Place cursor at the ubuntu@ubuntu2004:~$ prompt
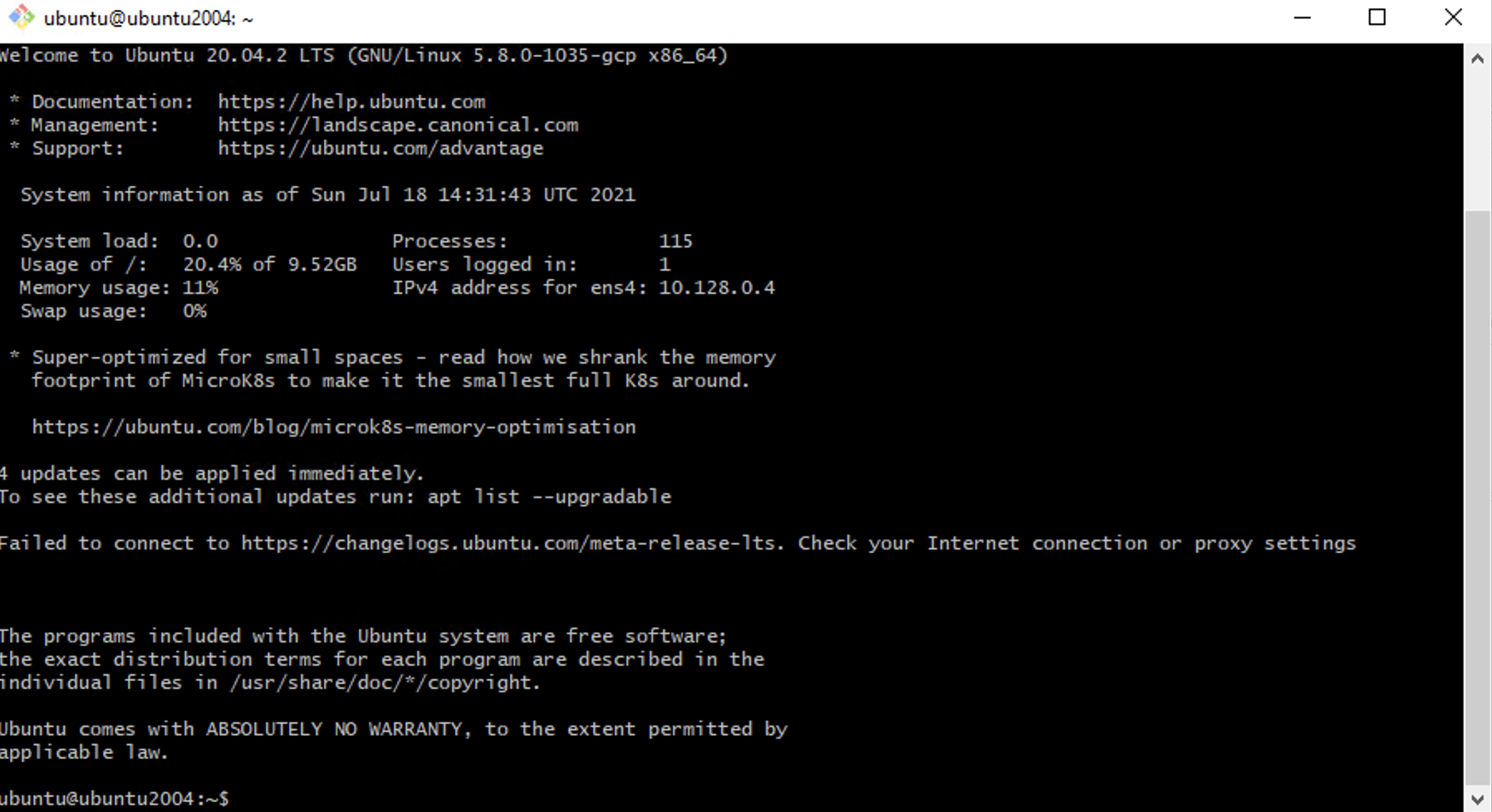 115,799
